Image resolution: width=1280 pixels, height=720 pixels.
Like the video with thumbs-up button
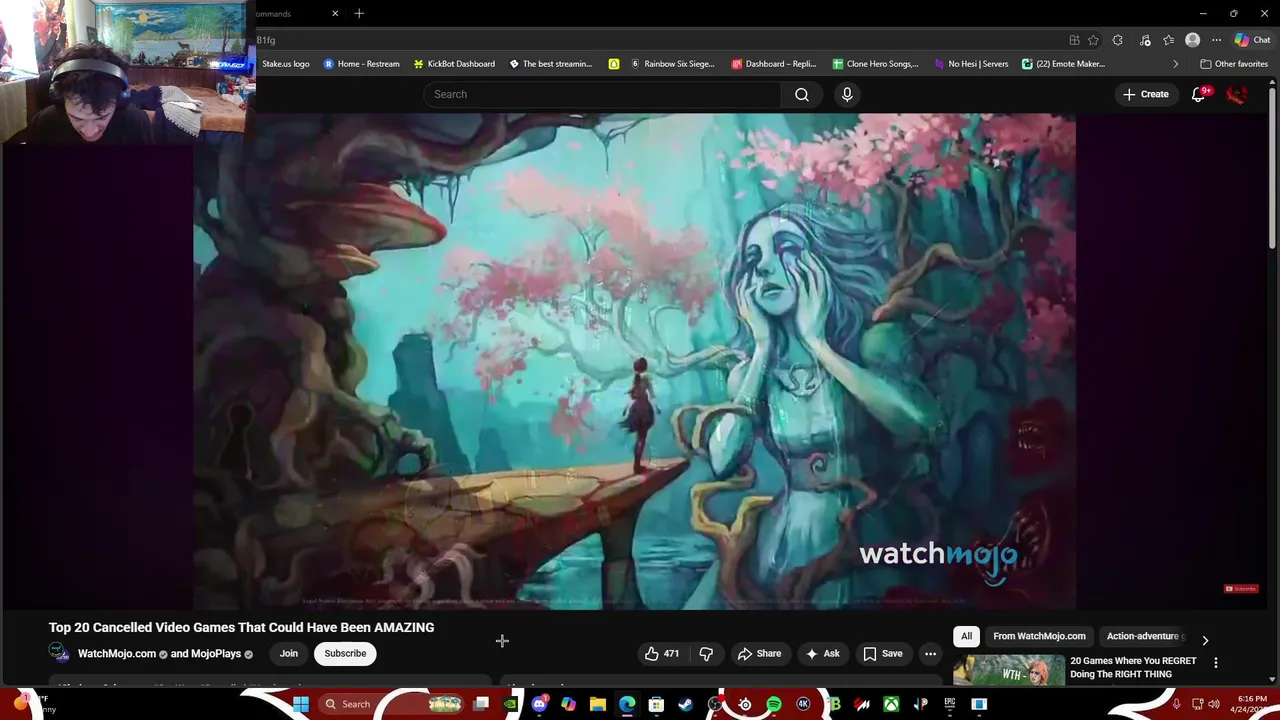pyautogui.click(x=662, y=654)
